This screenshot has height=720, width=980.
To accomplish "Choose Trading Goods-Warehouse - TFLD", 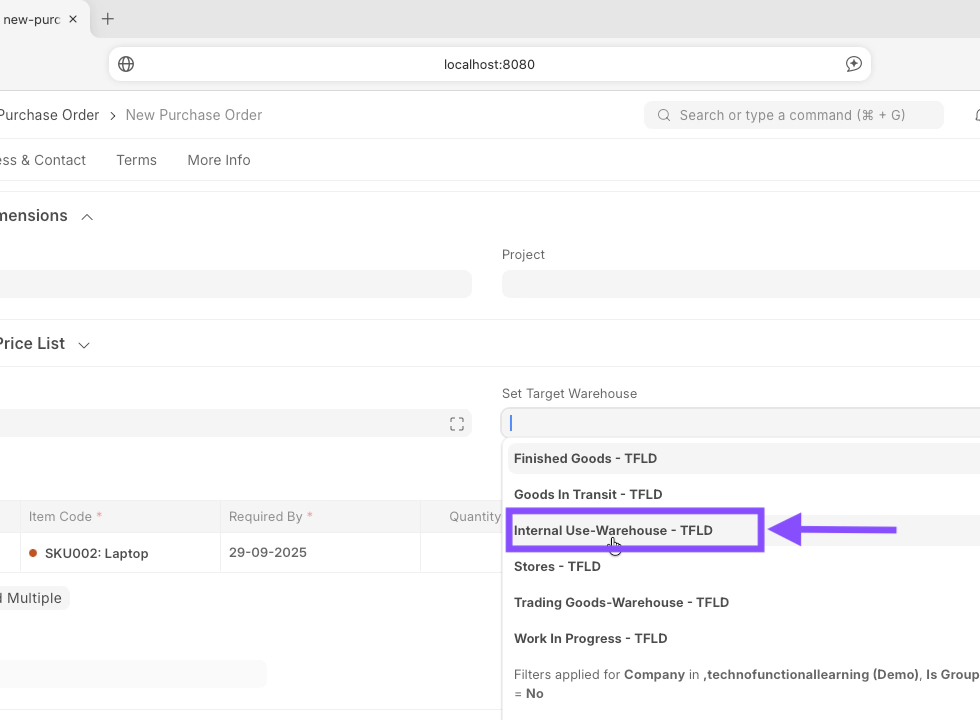I will [621, 602].
